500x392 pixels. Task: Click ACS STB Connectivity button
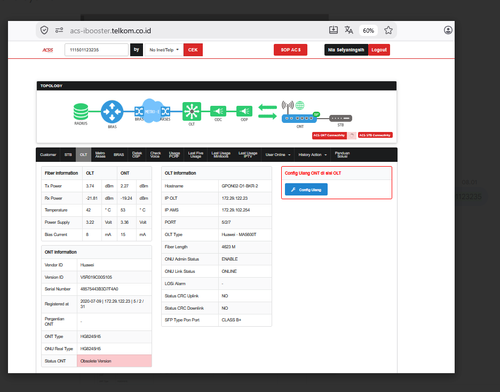[x=375, y=135]
